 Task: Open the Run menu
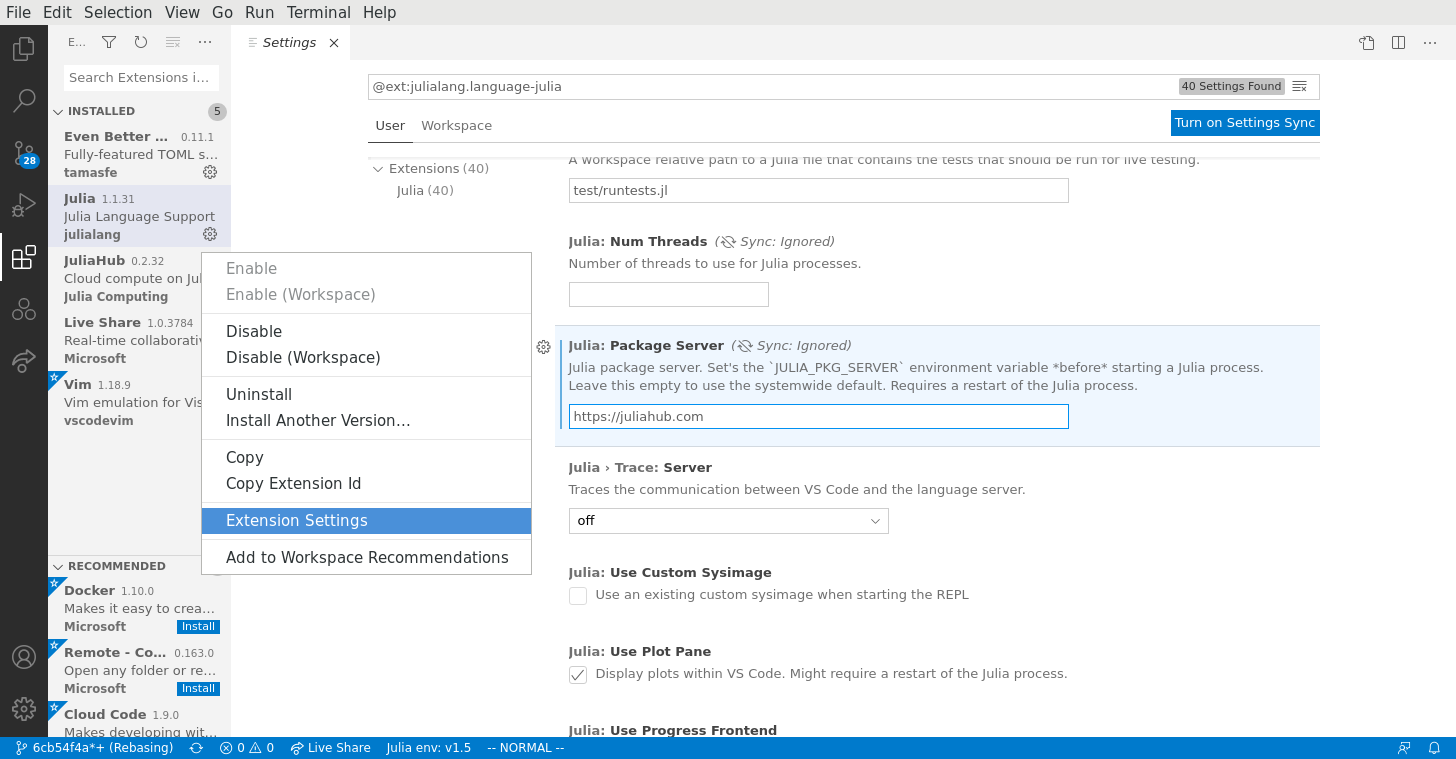259,12
